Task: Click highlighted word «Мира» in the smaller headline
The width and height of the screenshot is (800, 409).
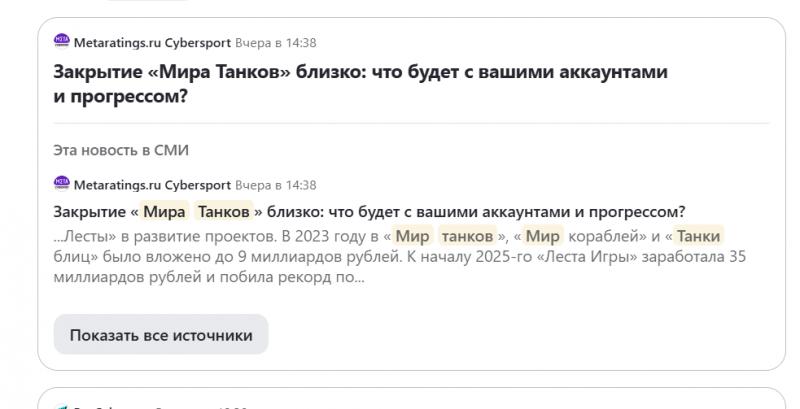Action: pos(164,211)
